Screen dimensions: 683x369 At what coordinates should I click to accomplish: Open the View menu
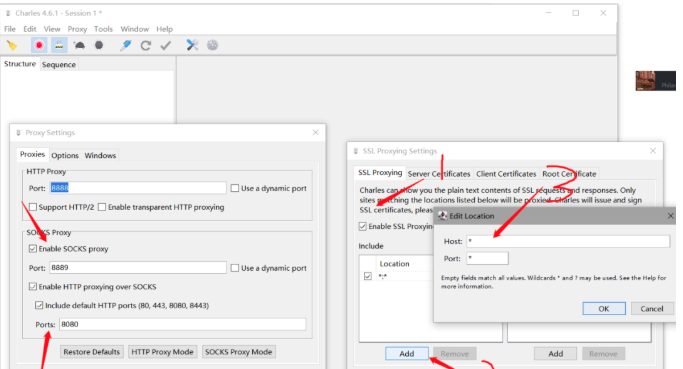click(x=52, y=29)
